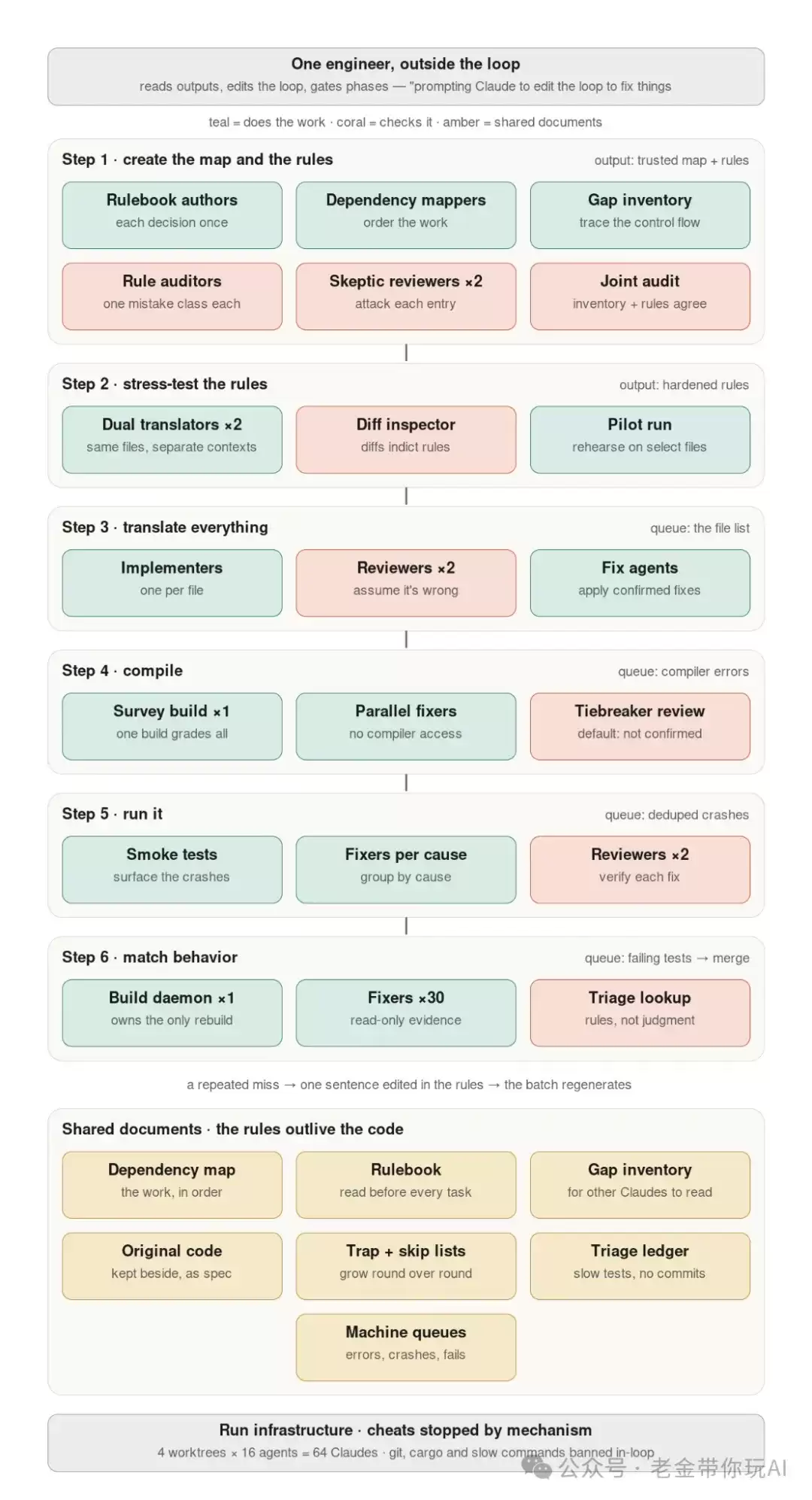Screen dimensions: 812x1500
Task: Click the Pilot run box
Action: pyautogui.click(x=640, y=440)
